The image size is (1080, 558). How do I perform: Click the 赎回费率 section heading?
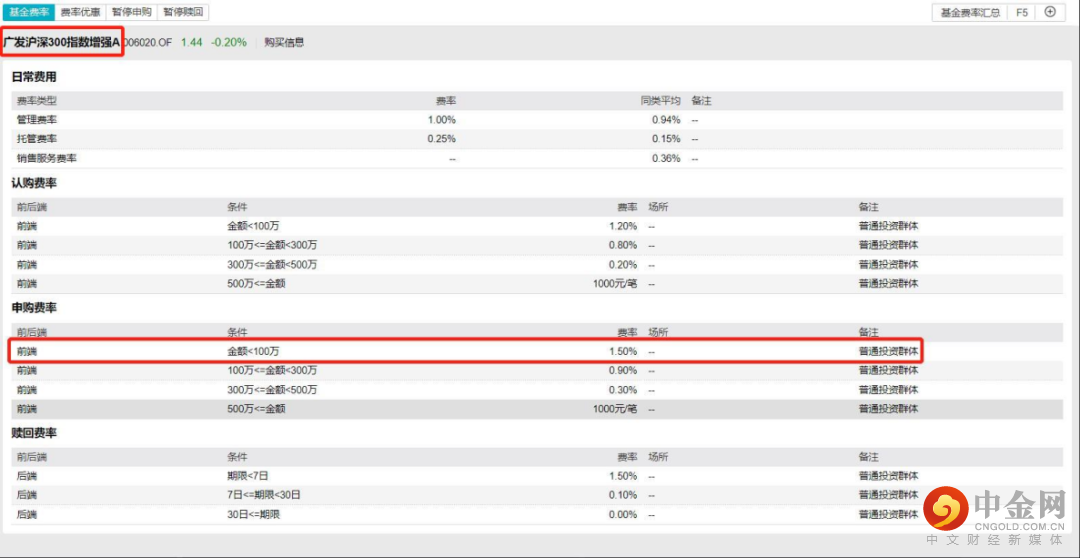click(34, 433)
